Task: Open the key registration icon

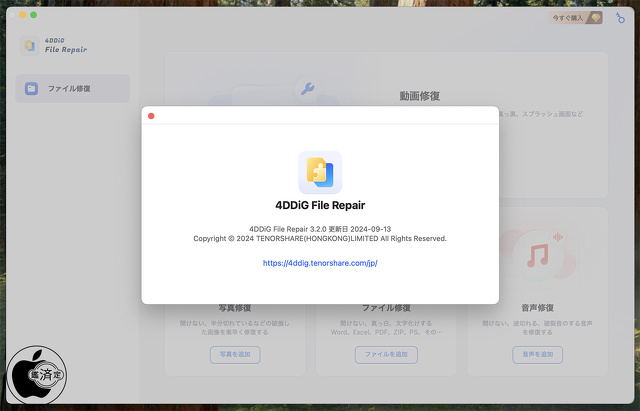Action: click(620, 18)
